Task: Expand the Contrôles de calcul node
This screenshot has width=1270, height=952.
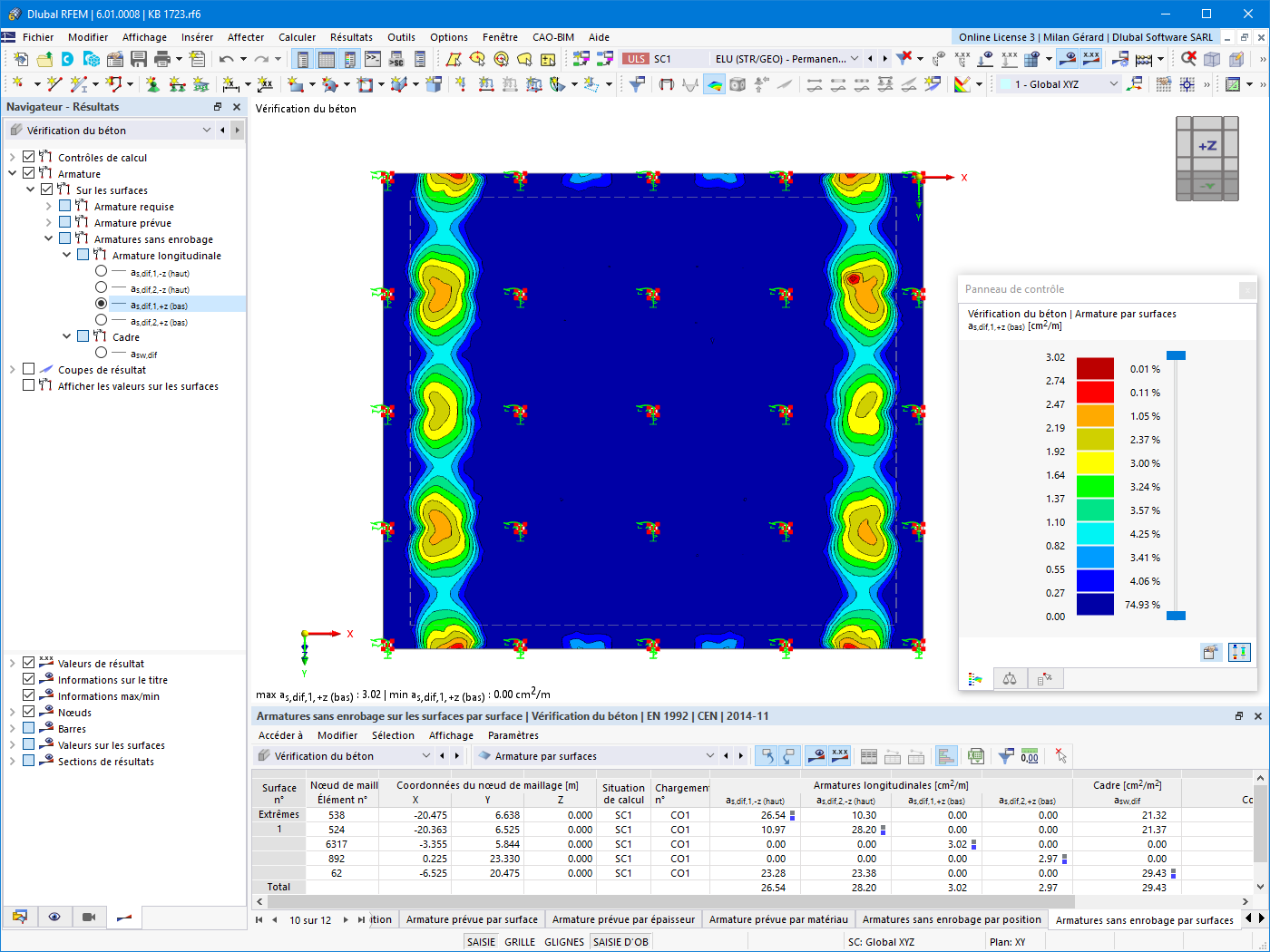Action: tap(13, 157)
